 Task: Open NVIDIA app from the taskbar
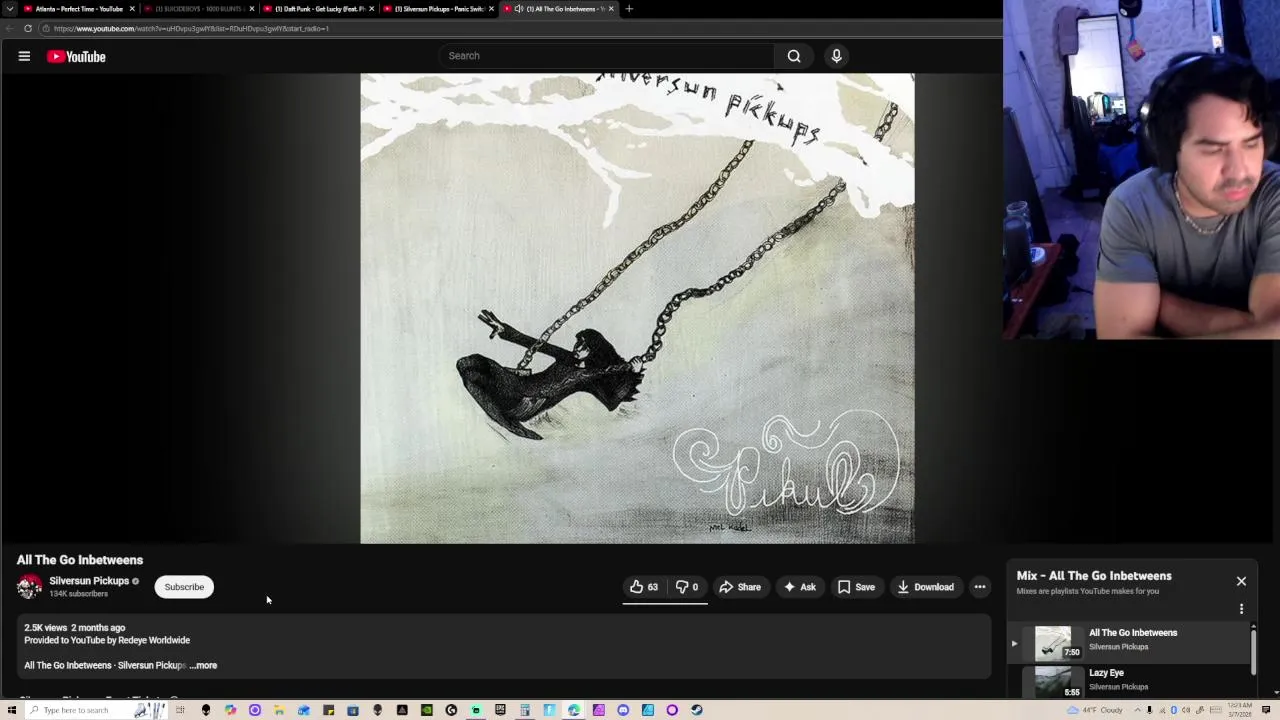[427, 710]
